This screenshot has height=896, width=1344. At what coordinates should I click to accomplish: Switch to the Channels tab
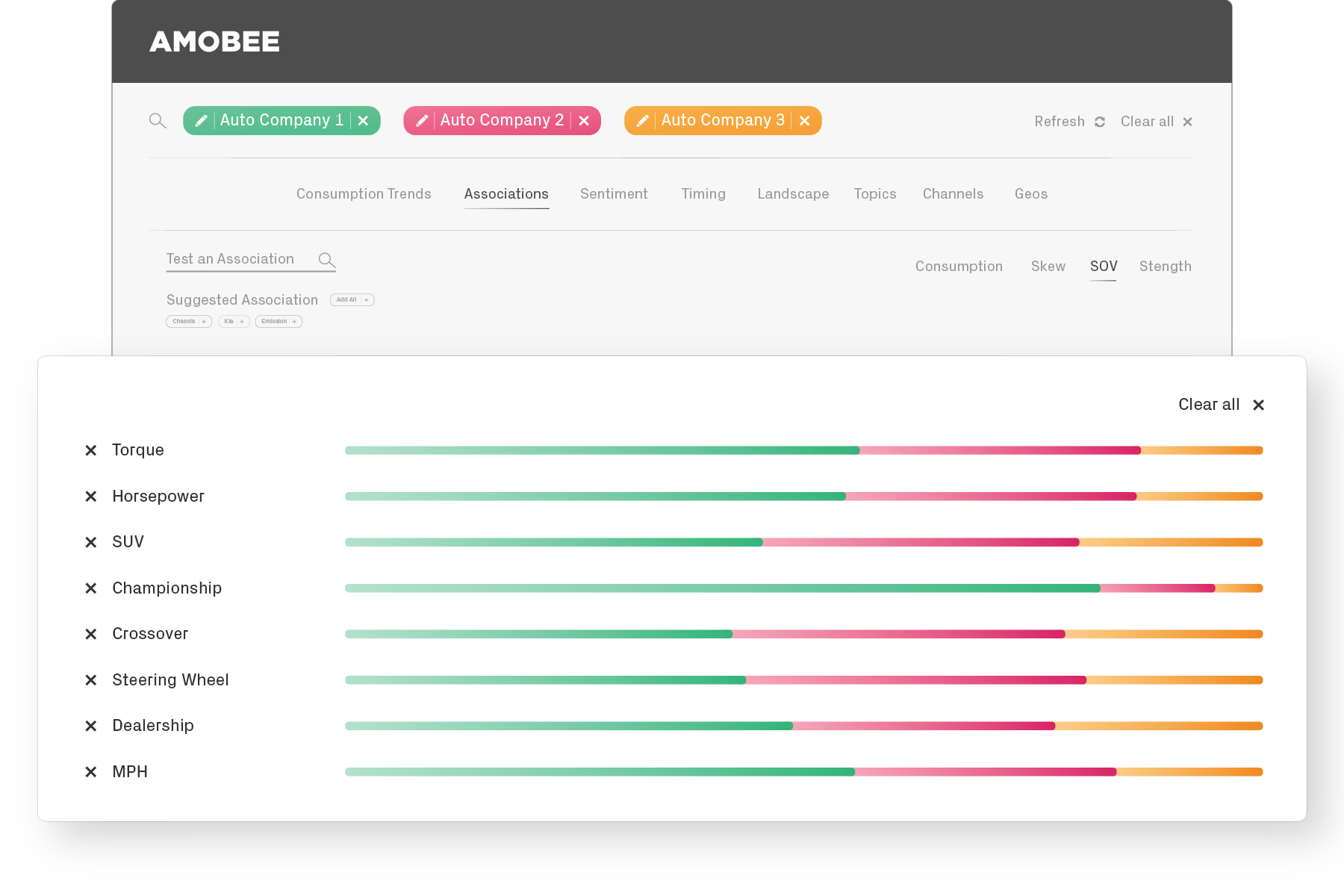tap(953, 193)
